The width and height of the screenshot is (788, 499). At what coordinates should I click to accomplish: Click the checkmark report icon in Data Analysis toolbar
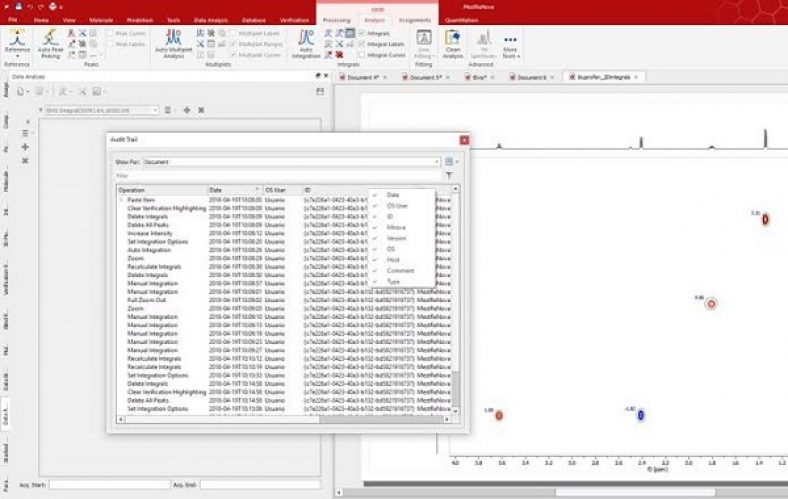tap(97, 91)
